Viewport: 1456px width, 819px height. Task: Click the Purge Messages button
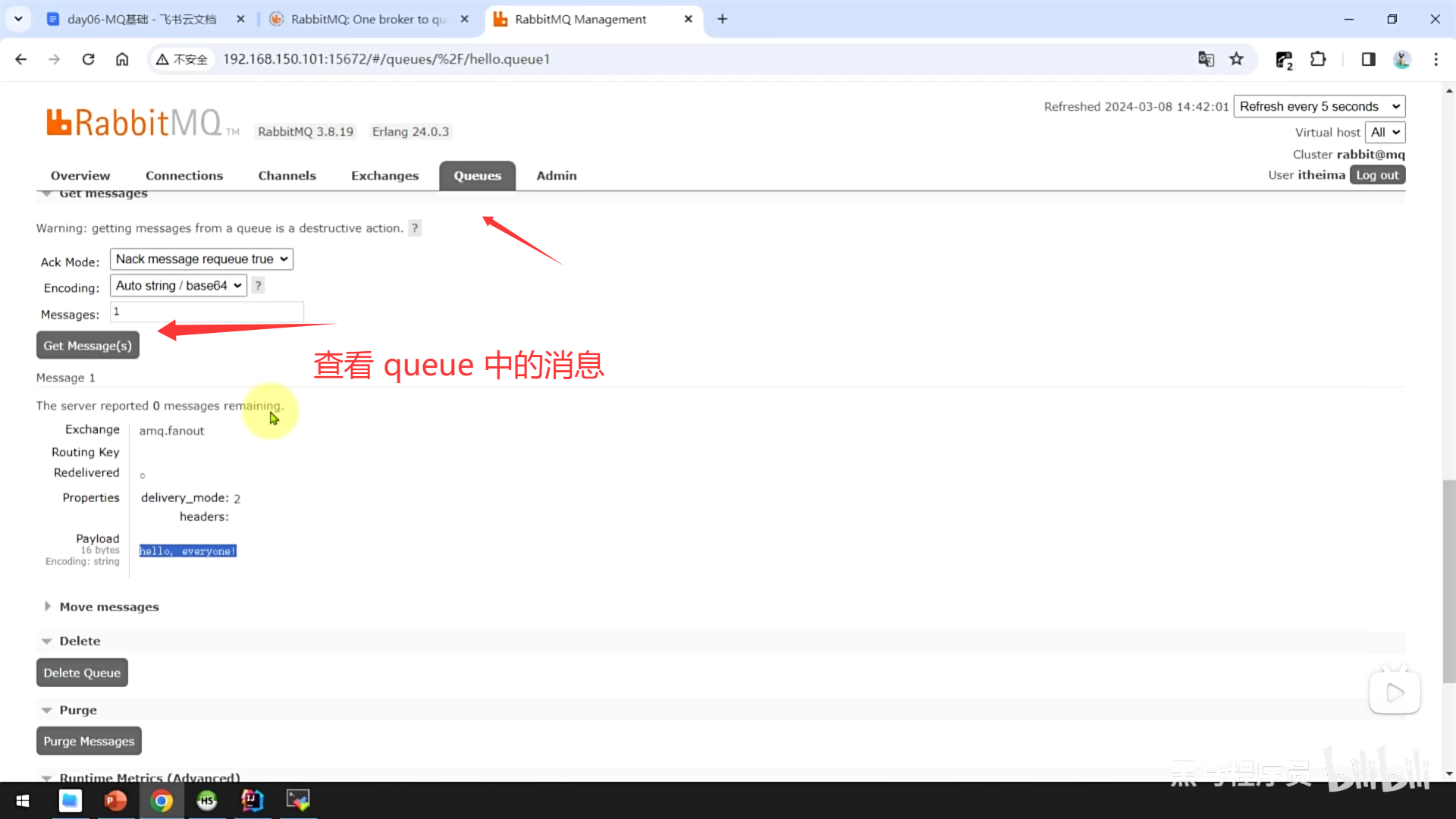click(x=89, y=741)
